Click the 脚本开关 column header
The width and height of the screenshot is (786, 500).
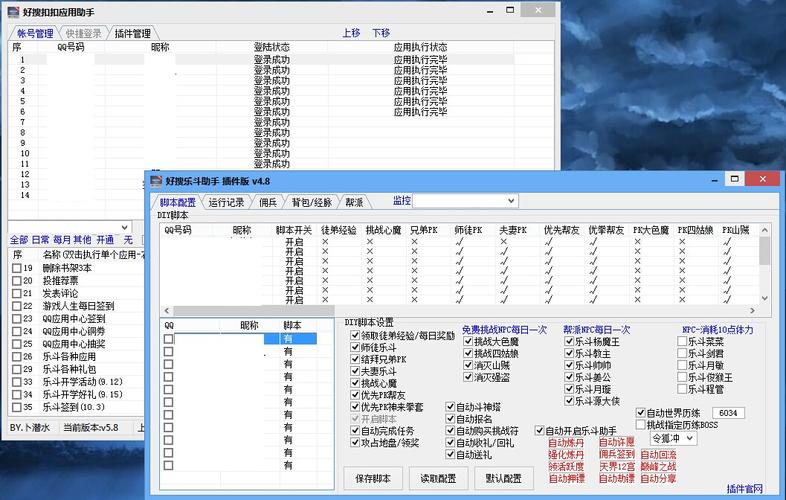tap(294, 230)
